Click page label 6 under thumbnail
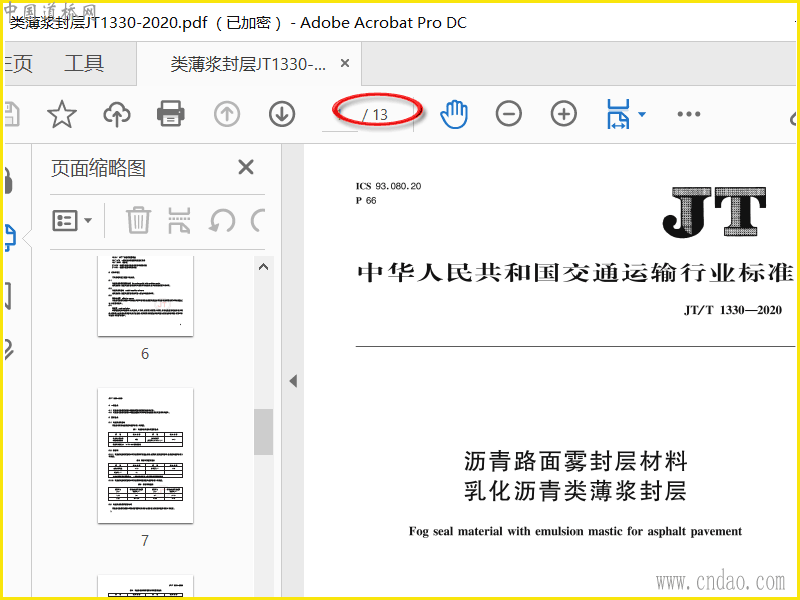Screen dimensions: 800x600 (145, 354)
